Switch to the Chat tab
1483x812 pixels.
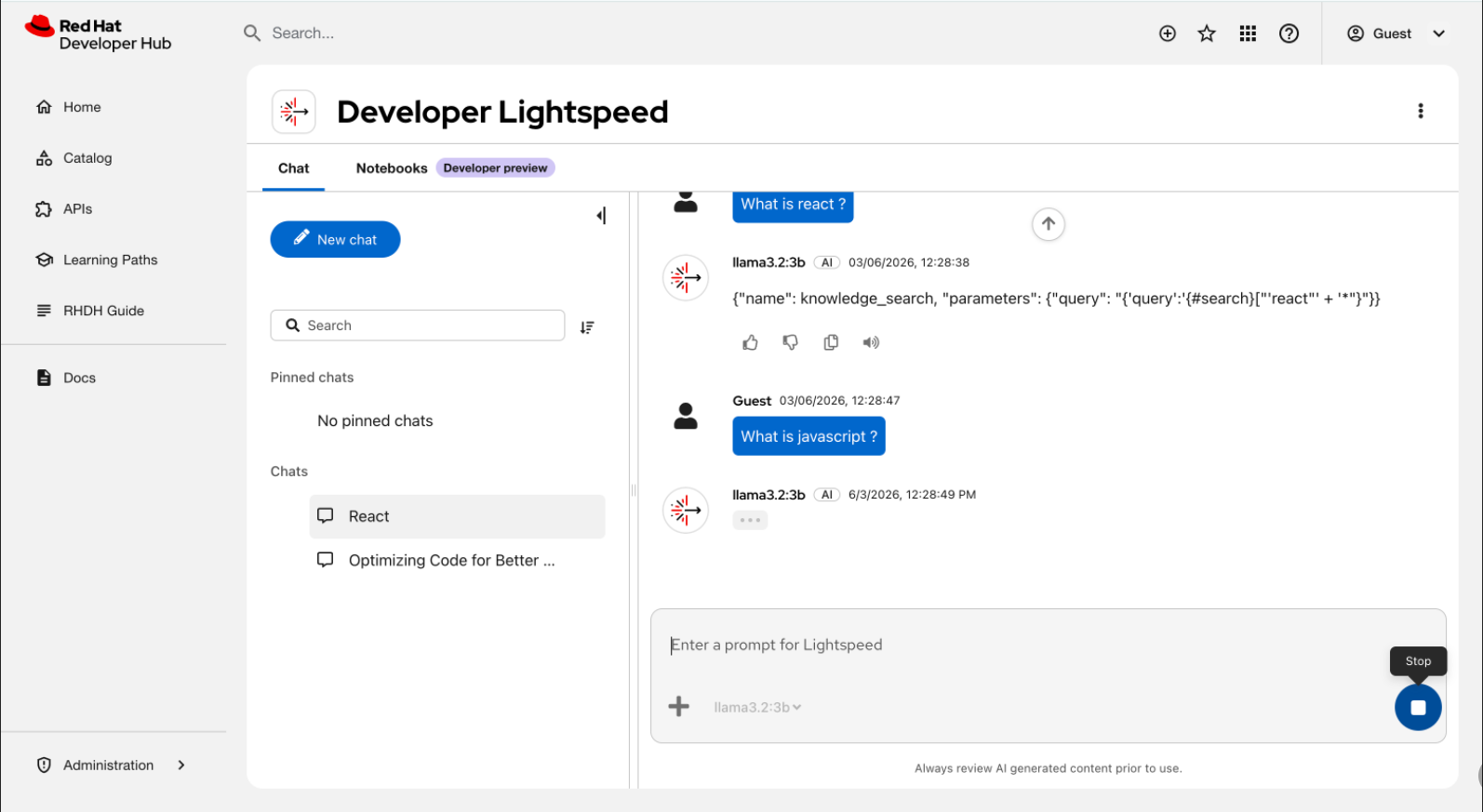[x=293, y=168]
